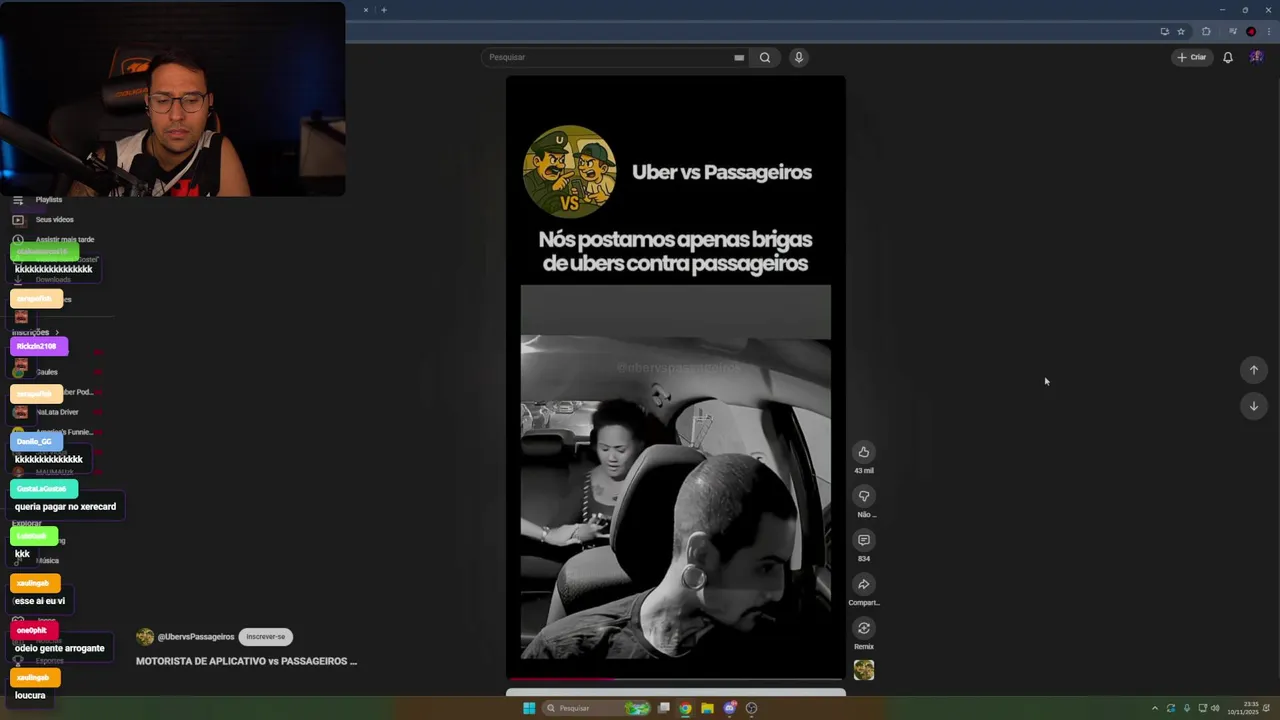Screen dimensions: 1280x720
Task: Open Google Chrome from the taskbar
Action: 685,708
